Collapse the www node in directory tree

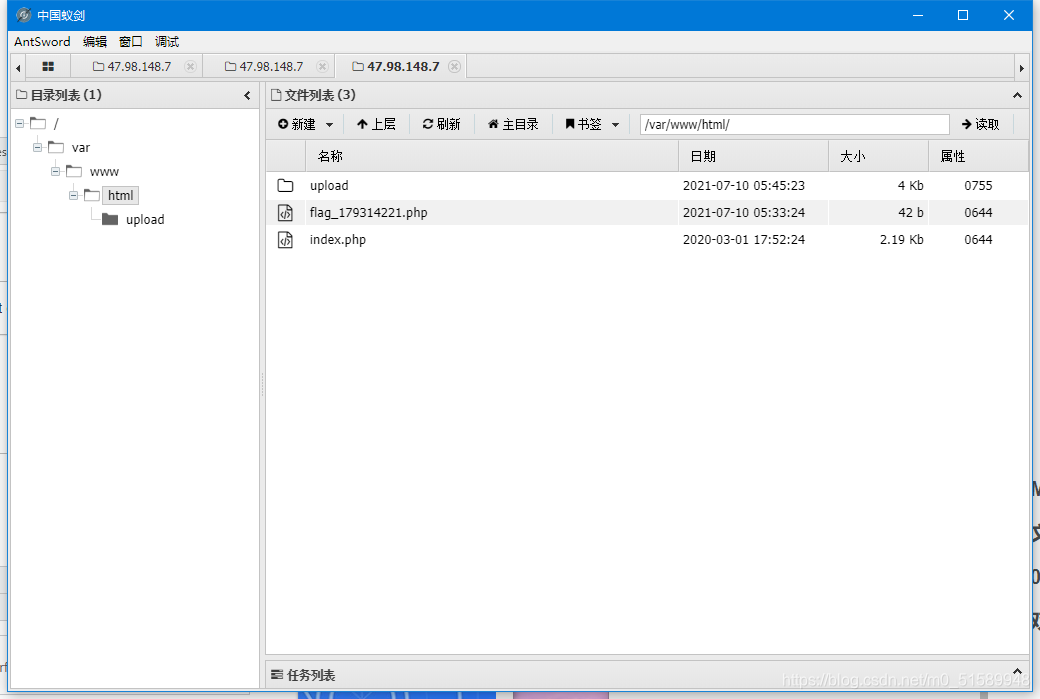click(x=55, y=171)
